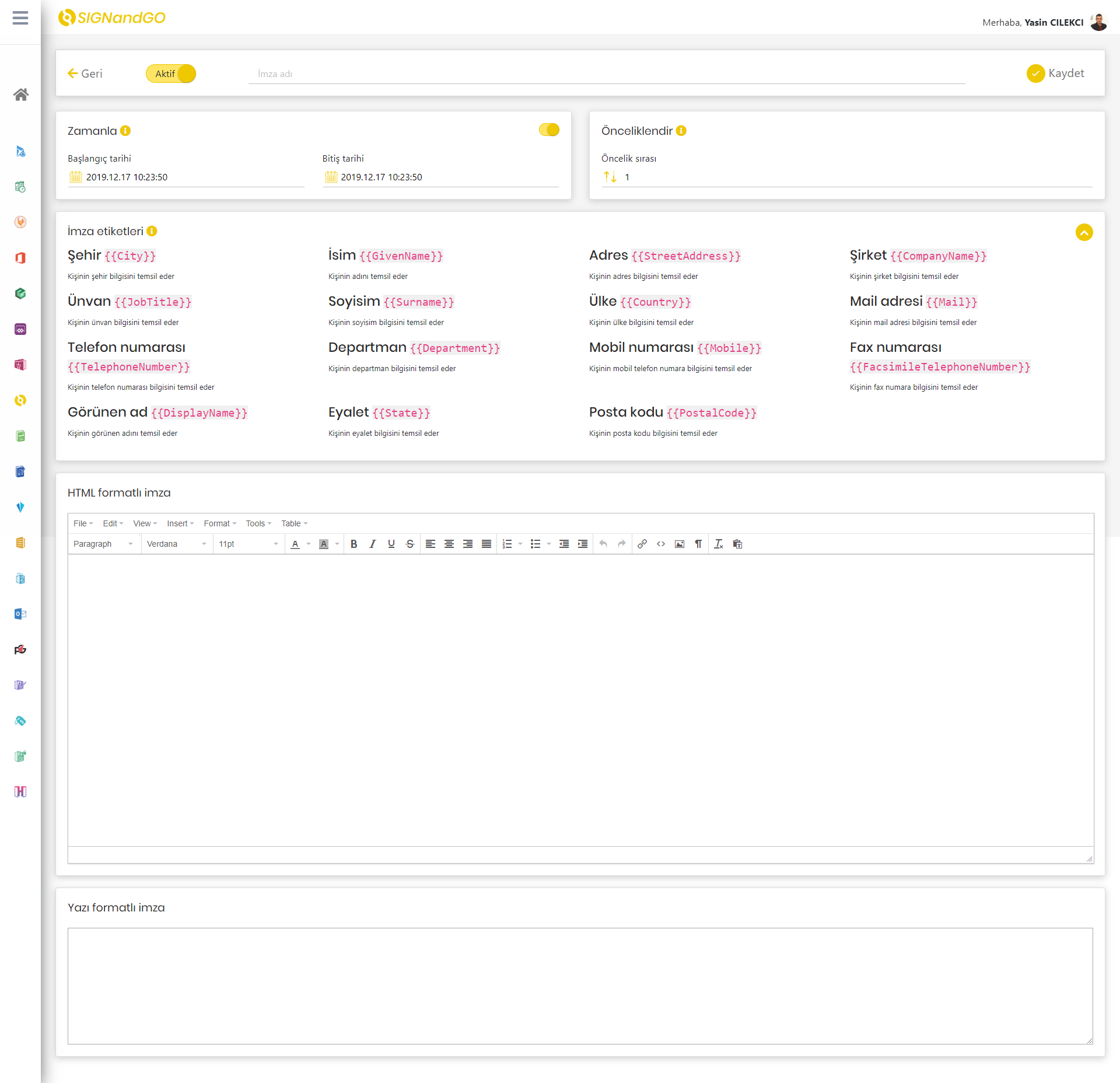Undo the last edit in the editor
Image resolution: width=1120 pixels, height=1083 pixels.
point(603,543)
